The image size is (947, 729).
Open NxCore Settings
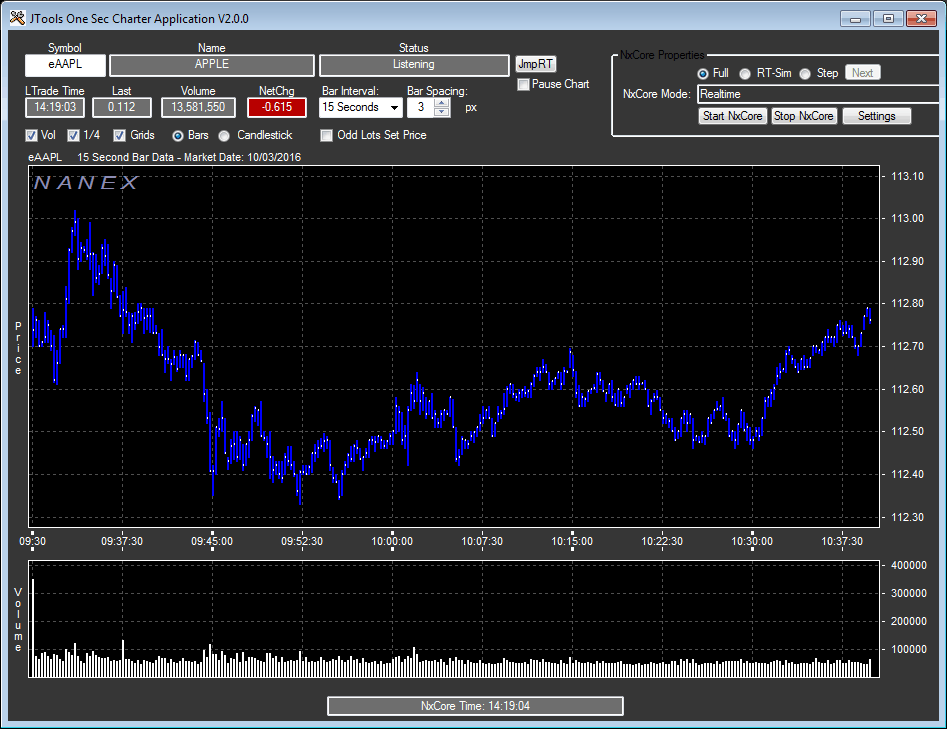click(x=876, y=116)
